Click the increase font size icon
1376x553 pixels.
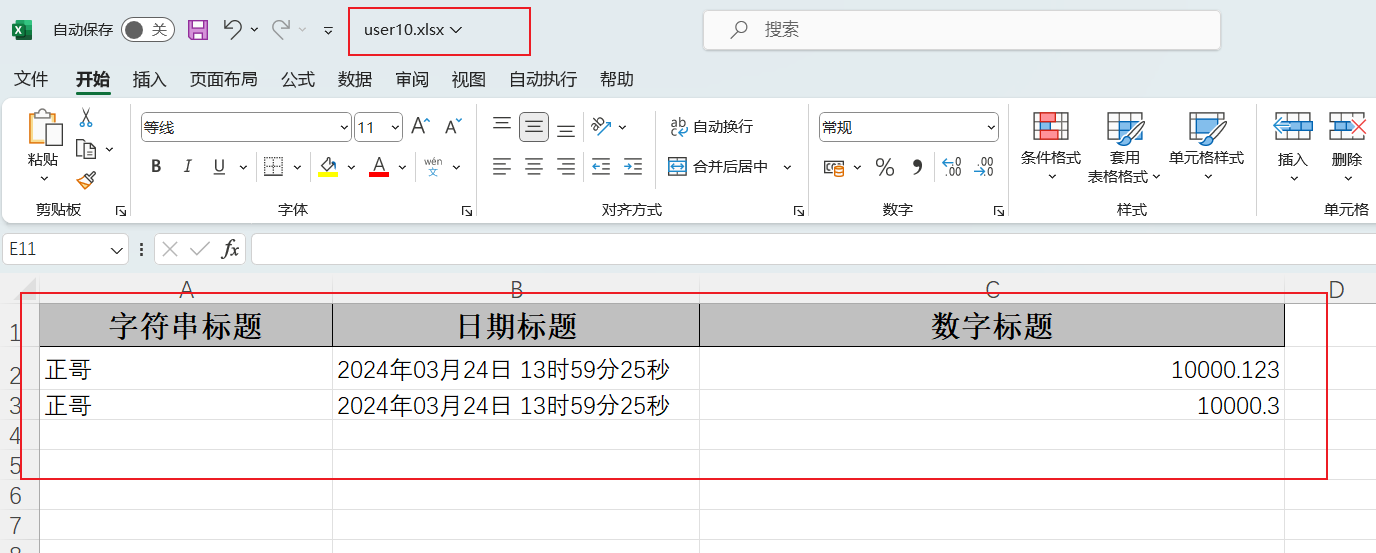[421, 127]
